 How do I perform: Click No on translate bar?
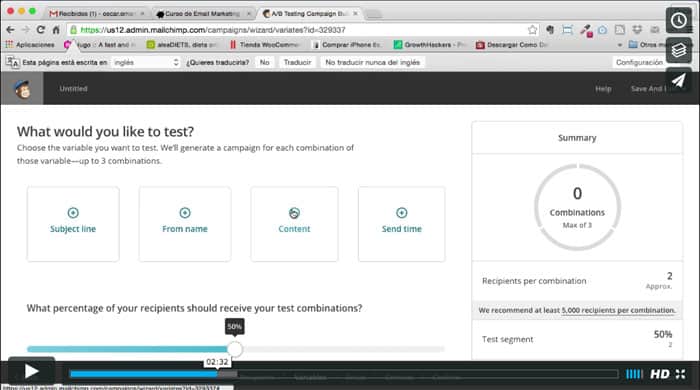(264, 62)
